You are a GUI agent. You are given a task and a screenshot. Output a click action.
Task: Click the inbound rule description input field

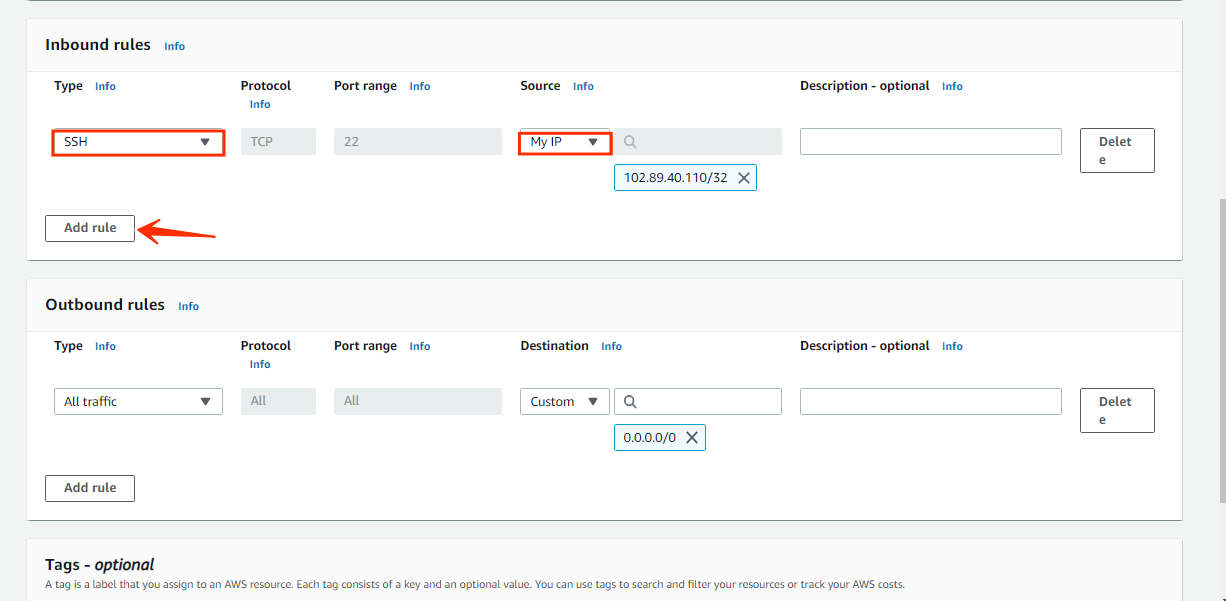pos(930,141)
